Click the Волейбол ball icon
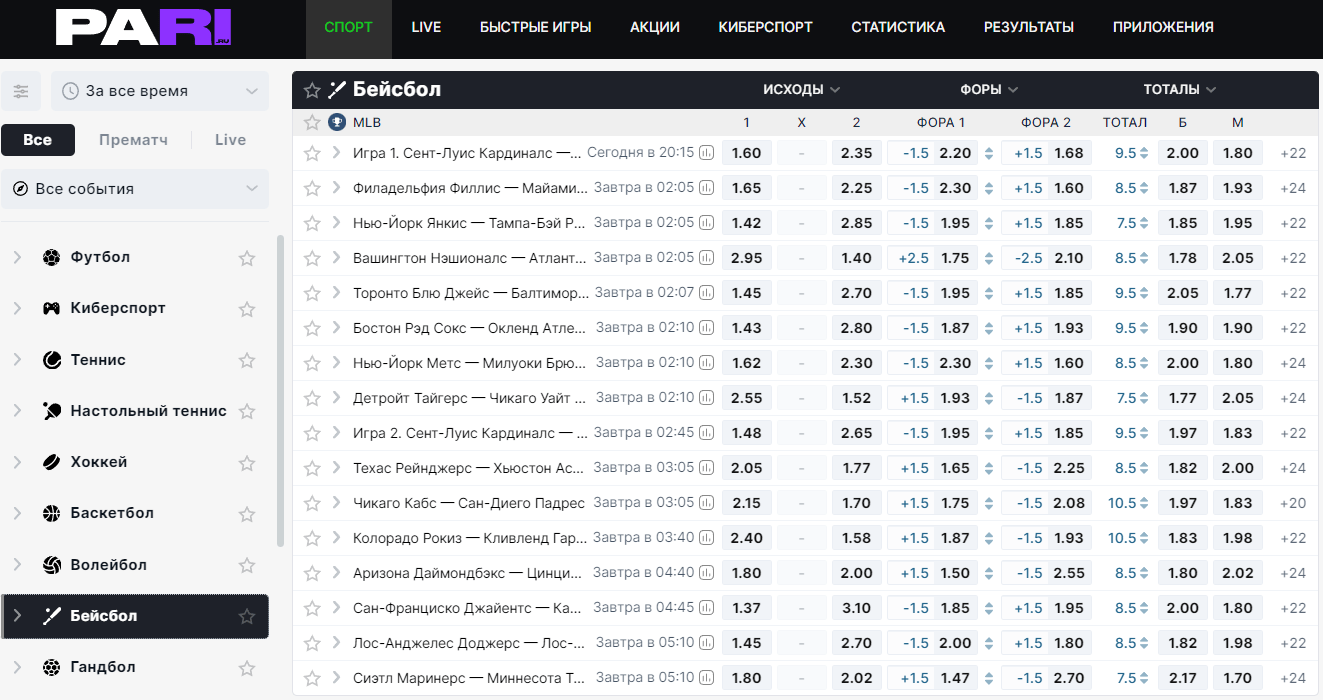Screen dimensions: 1323x700 [x=51, y=565]
